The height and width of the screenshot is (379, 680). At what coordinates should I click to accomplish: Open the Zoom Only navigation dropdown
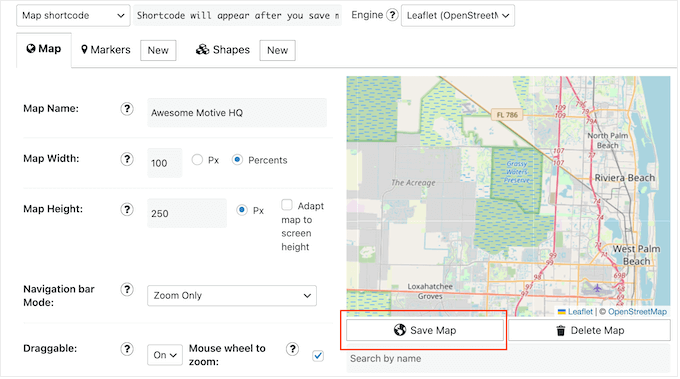tap(232, 296)
